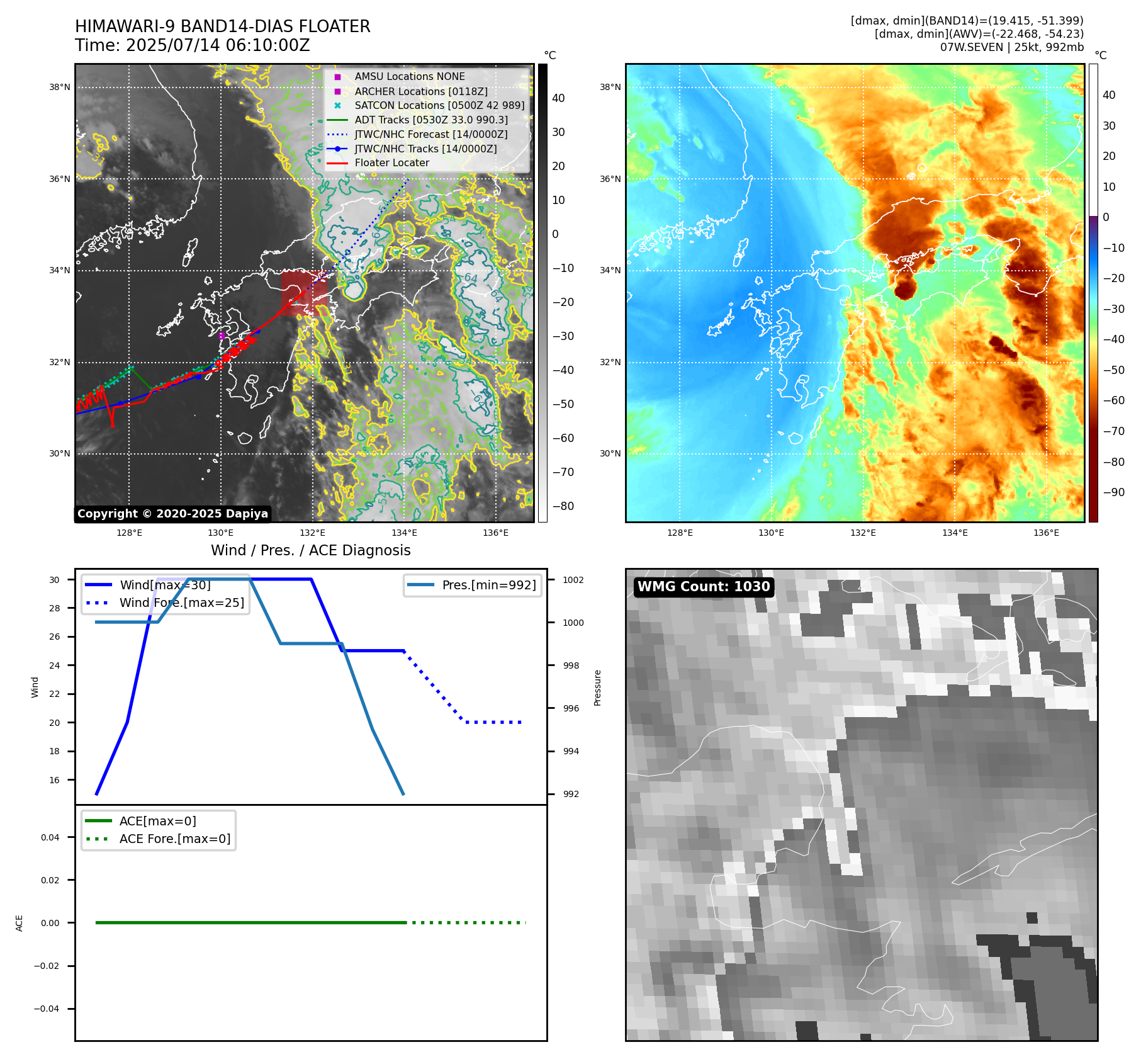This screenshot has height=1064, width=1141.
Task: Click the green ADT Tracks legend line
Action: click(337, 120)
